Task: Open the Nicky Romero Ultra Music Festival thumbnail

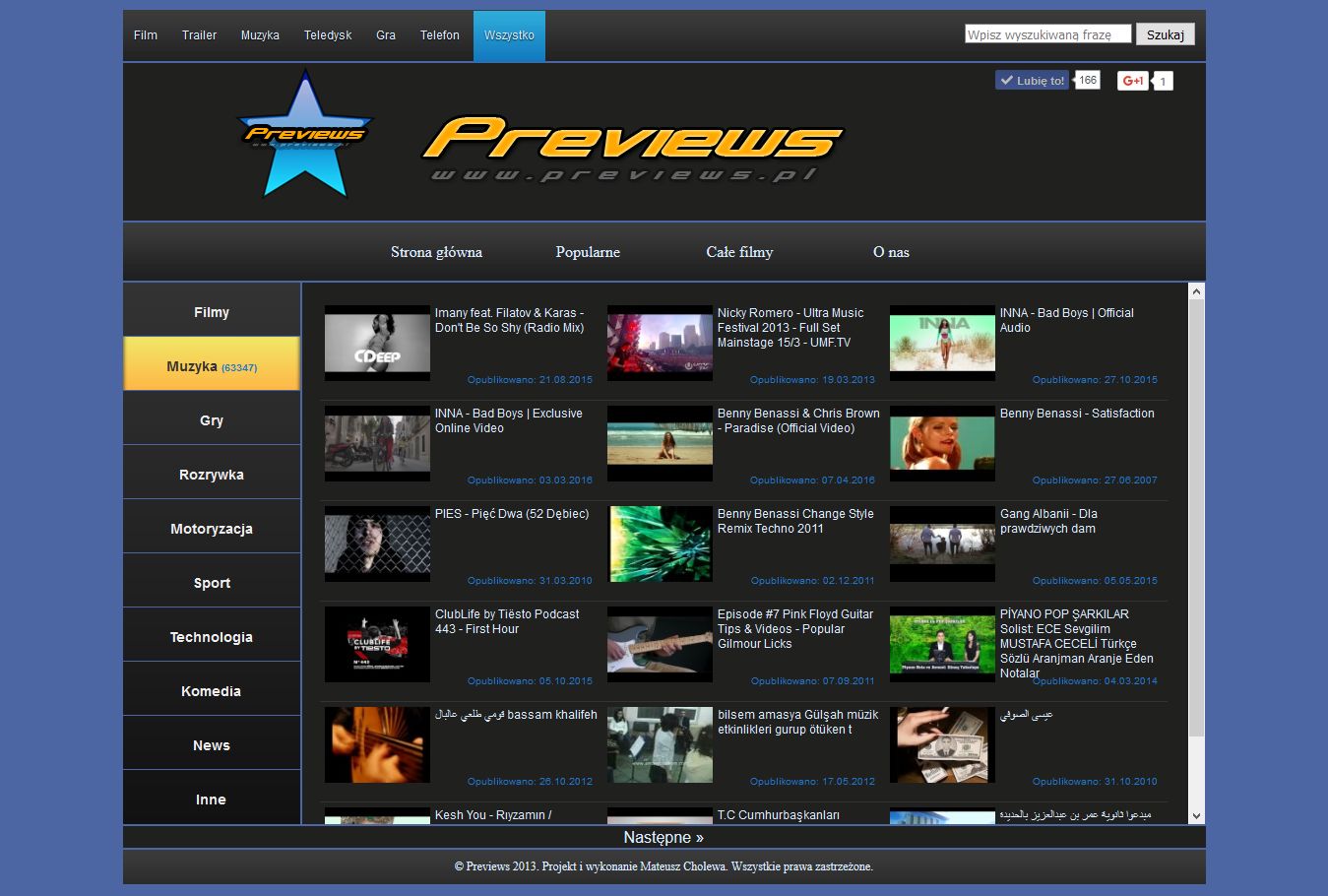Action: pos(660,343)
